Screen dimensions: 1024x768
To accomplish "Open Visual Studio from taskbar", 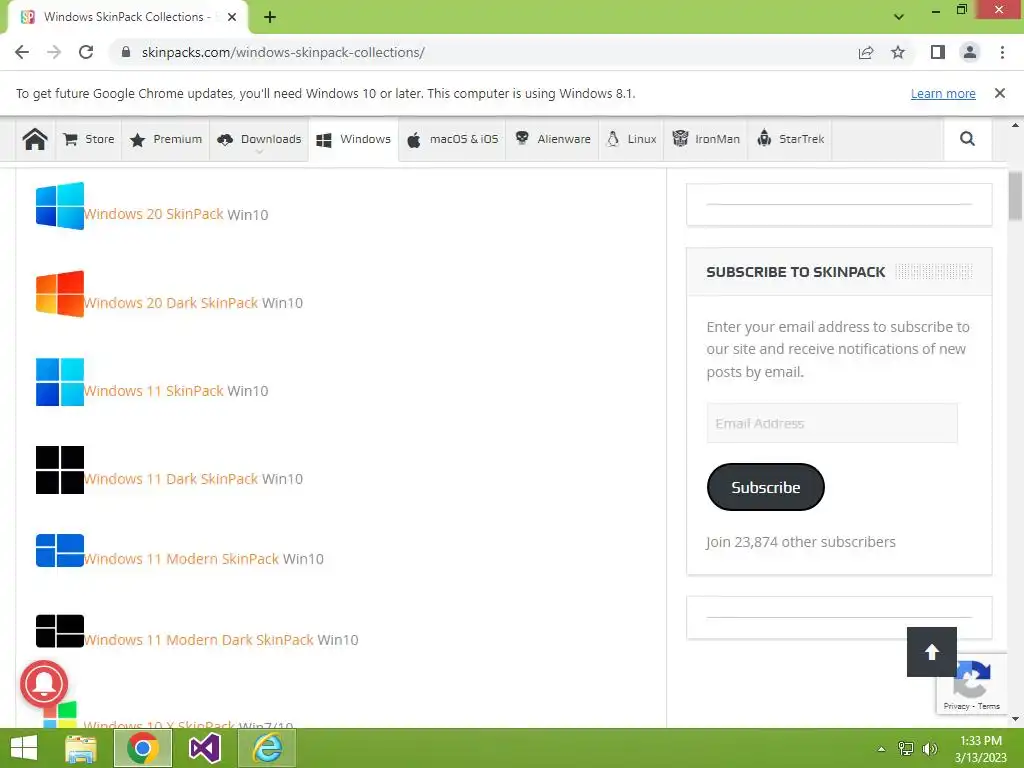I will click(205, 748).
